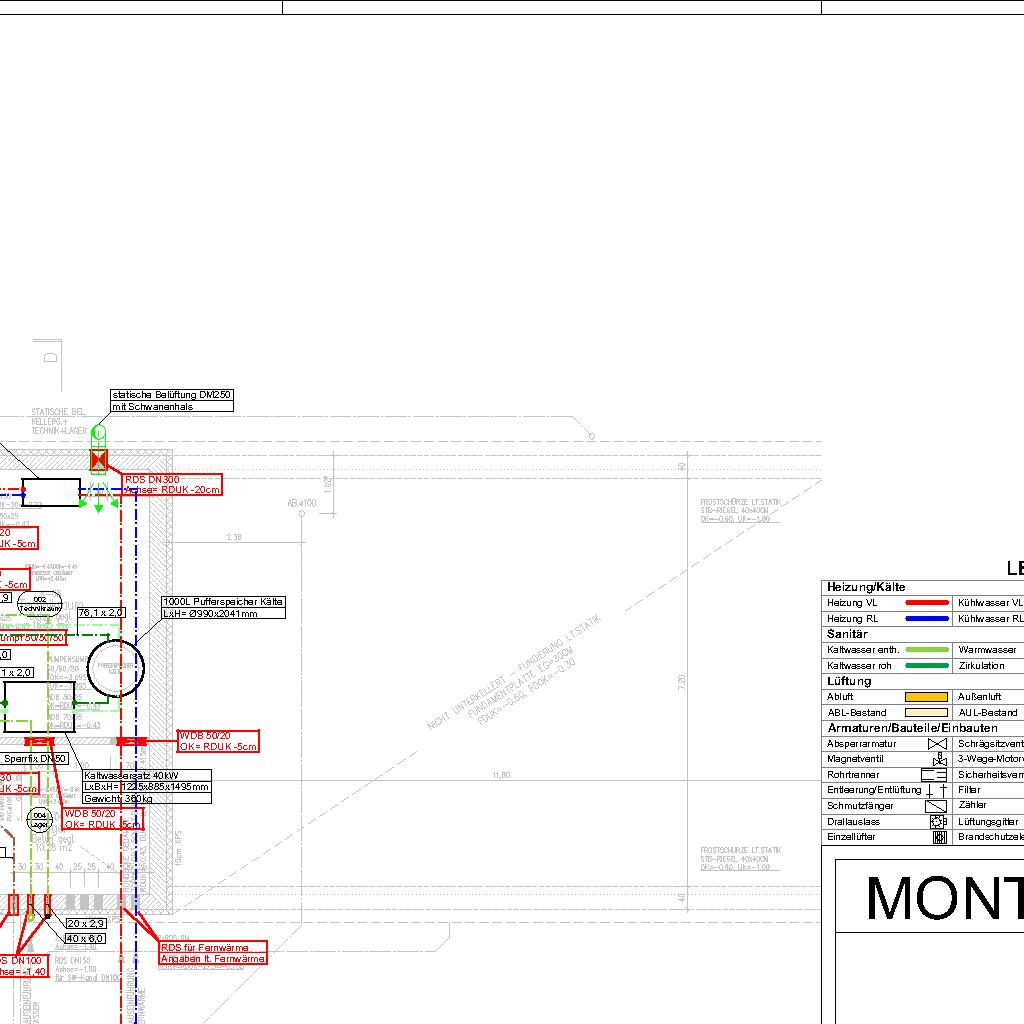
Task: Click the 002 Technikraum room tag
Action: [40, 603]
